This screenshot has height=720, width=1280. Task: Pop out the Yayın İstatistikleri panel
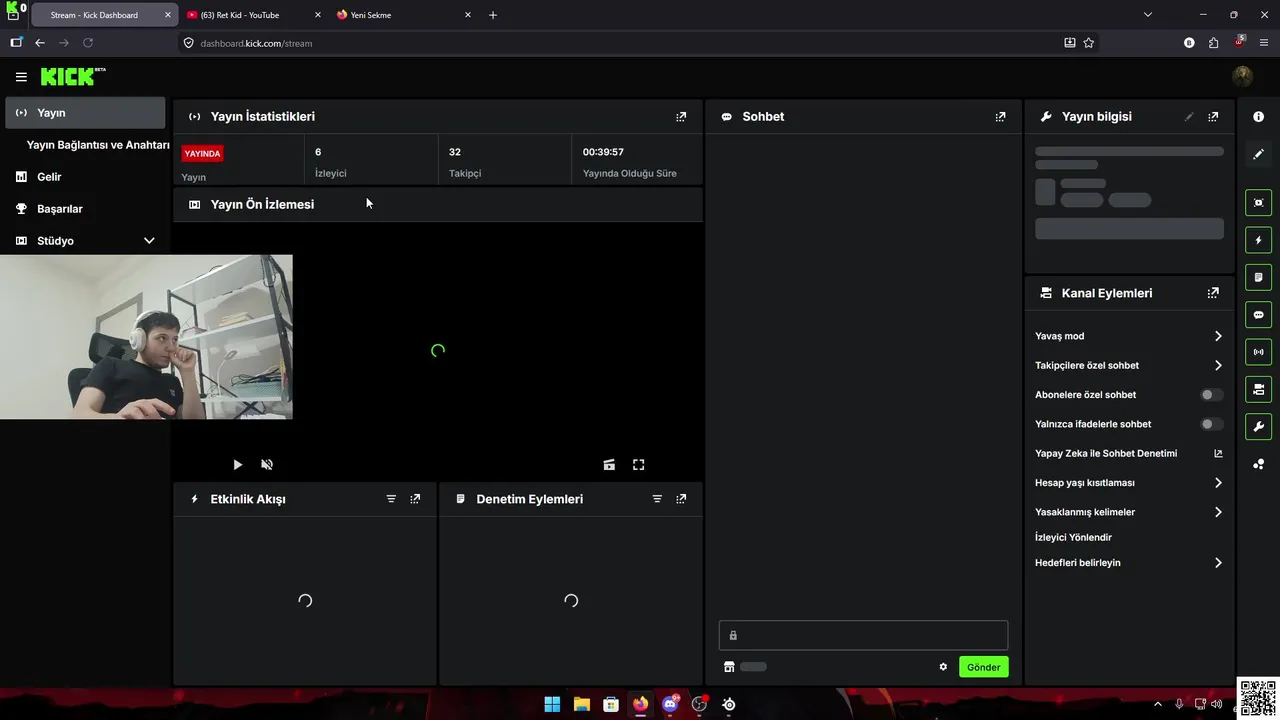681,117
